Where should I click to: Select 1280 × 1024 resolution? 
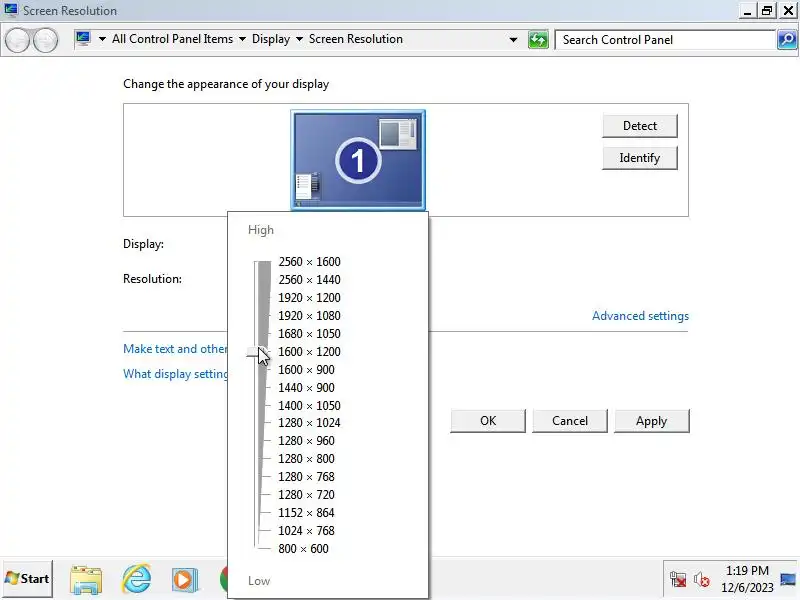(309, 422)
